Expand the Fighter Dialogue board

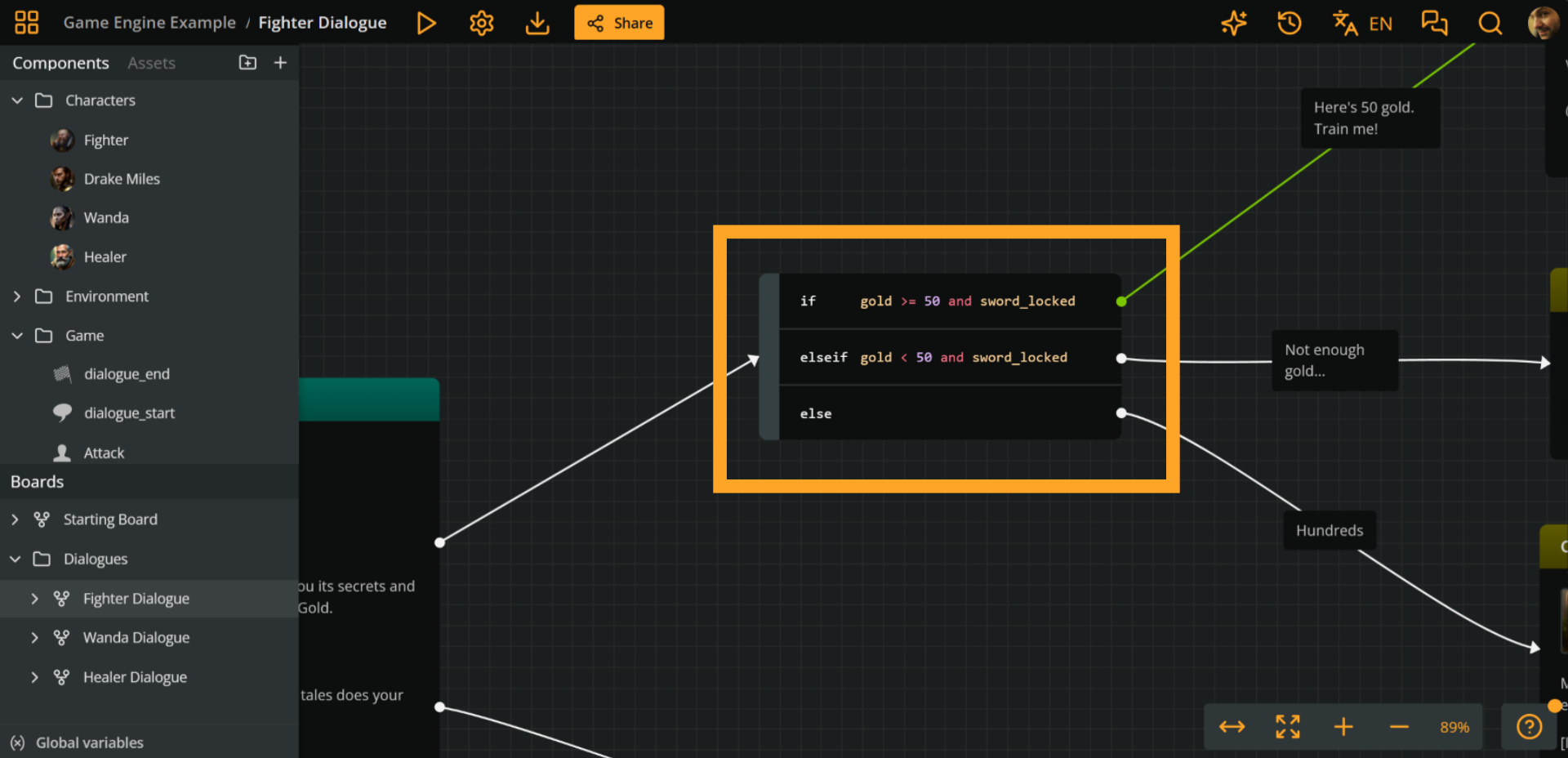click(34, 599)
